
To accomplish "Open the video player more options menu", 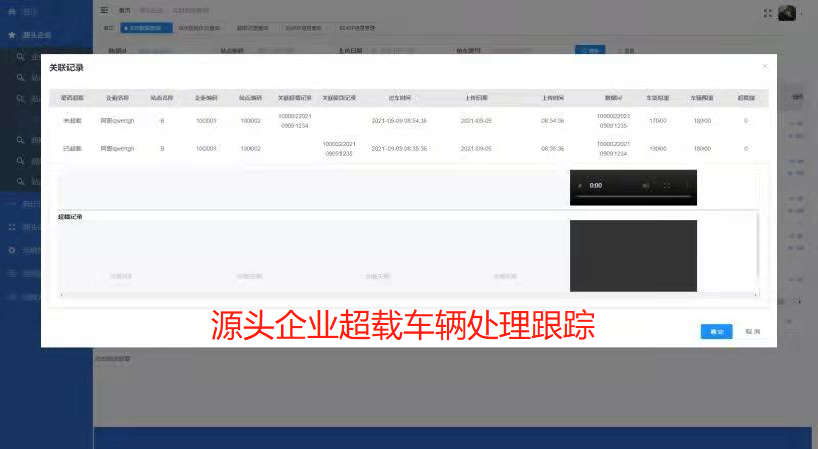I will (687, 186).
